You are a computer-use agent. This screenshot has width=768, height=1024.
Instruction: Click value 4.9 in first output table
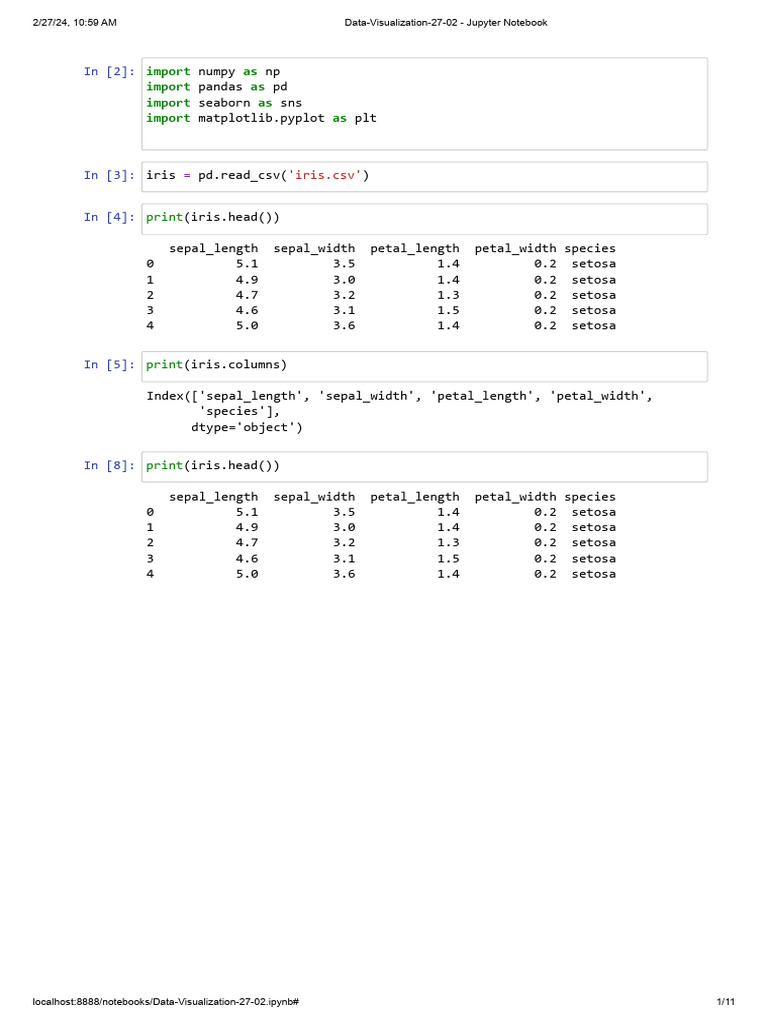[x=247, y=280]
